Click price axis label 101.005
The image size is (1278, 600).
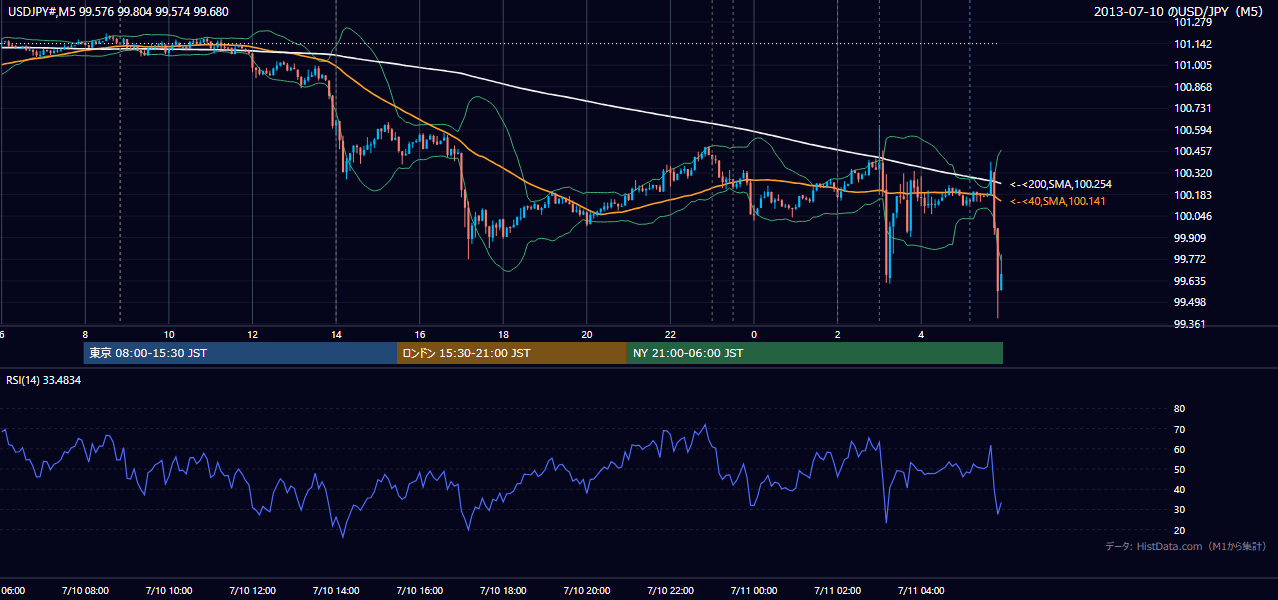click(1194, 65)
